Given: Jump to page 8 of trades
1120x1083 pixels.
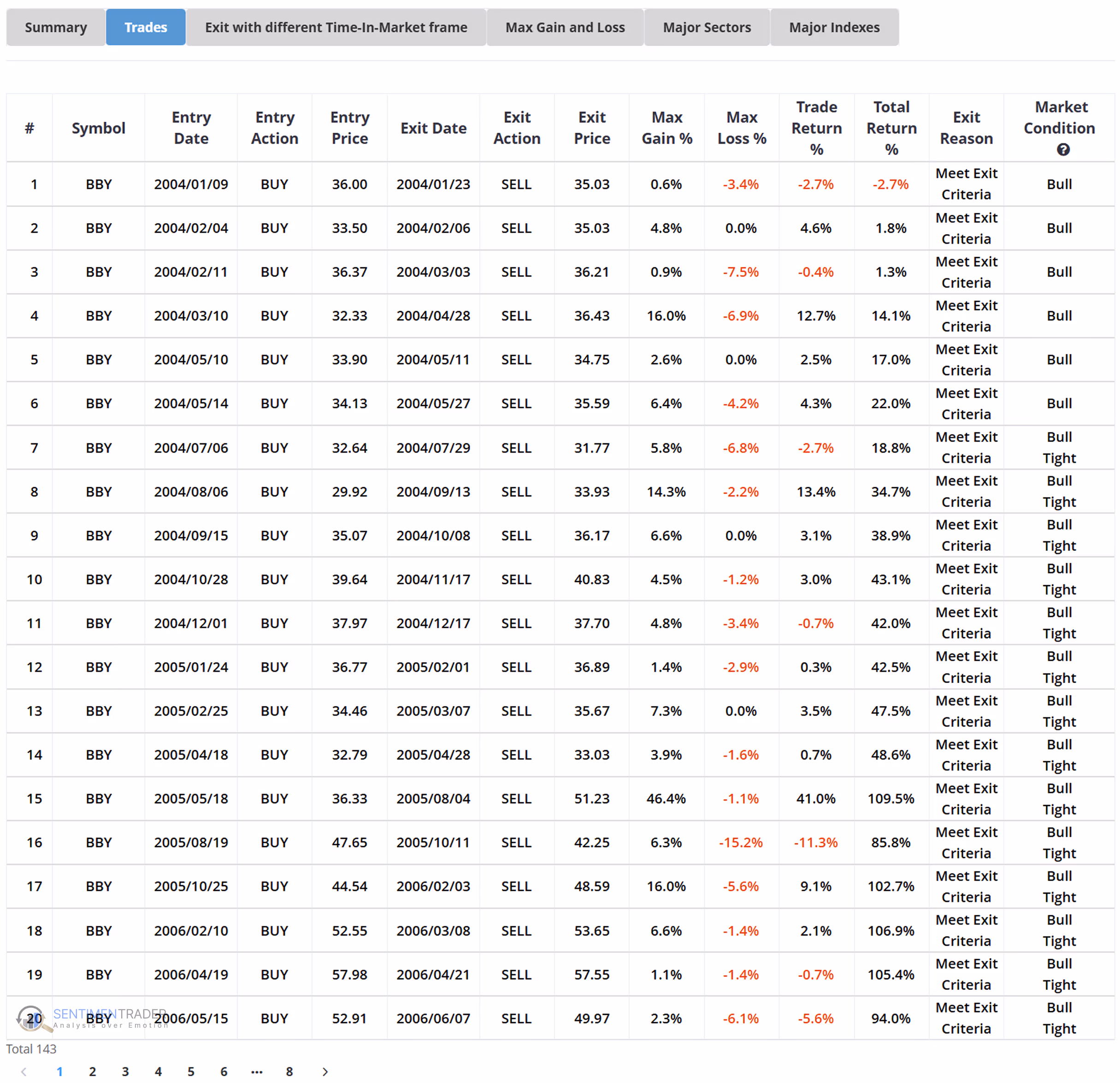Looking at the screenshot, I should (289, 1071).
